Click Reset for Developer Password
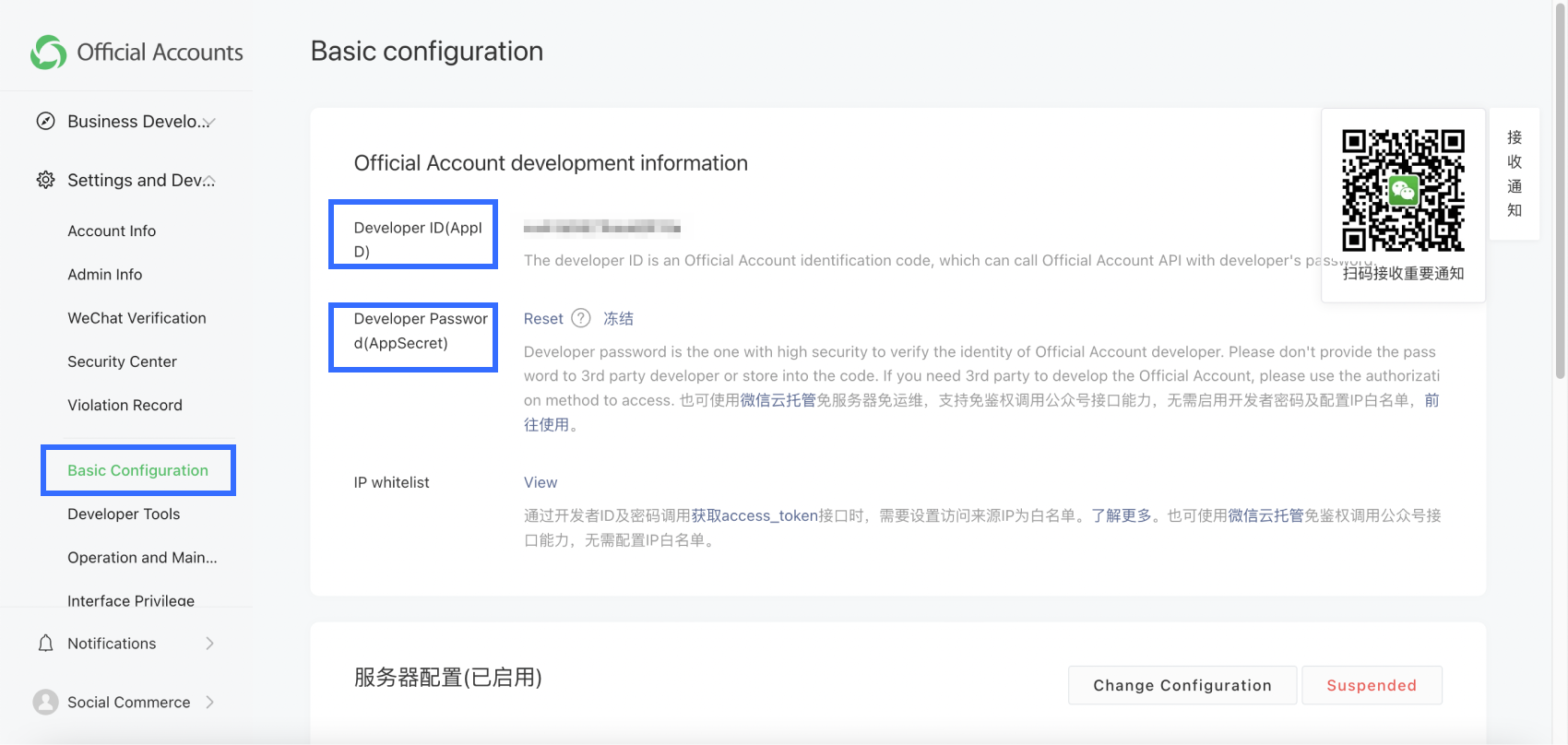The image size is (1568, 745). (543, 318)
